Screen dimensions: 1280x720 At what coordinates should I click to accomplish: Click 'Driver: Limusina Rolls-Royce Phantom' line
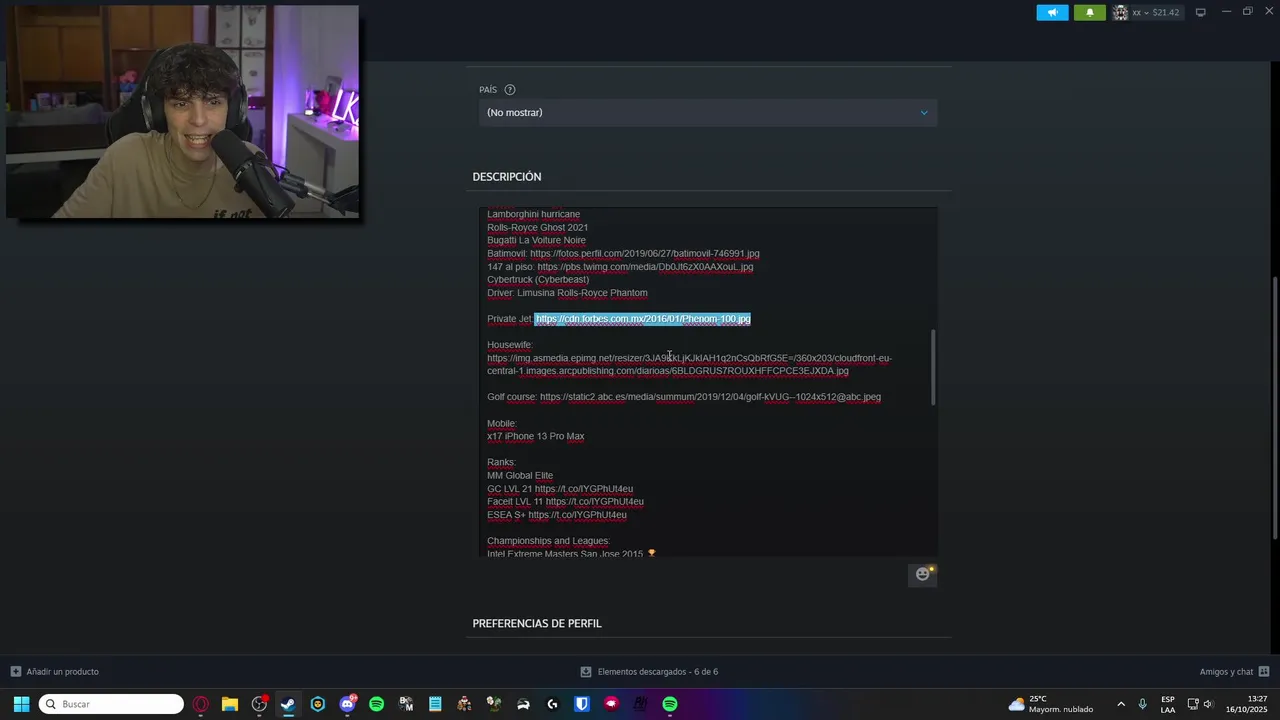567,293
